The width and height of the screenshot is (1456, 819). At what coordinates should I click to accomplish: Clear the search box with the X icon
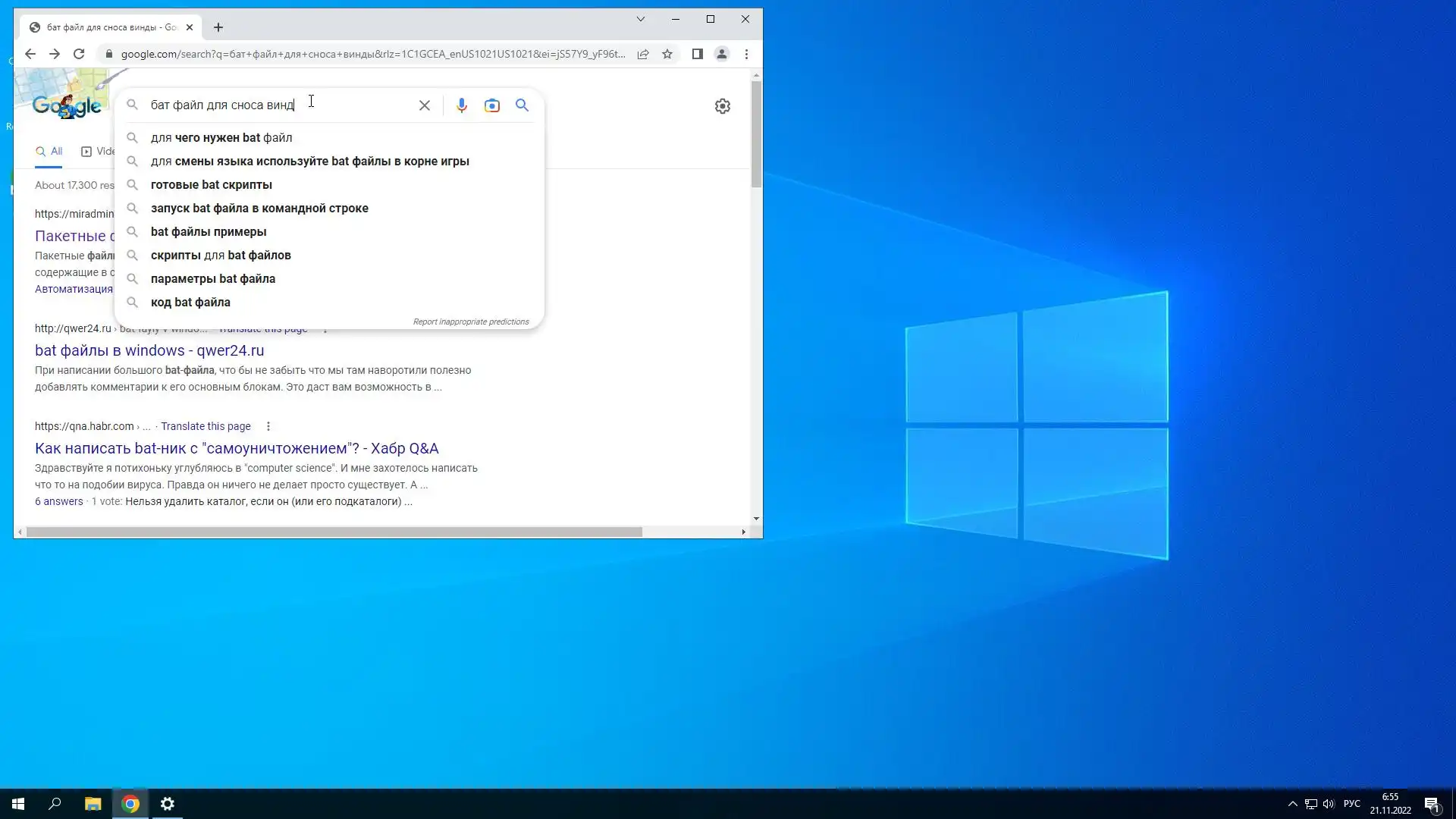tap(425, 105)
